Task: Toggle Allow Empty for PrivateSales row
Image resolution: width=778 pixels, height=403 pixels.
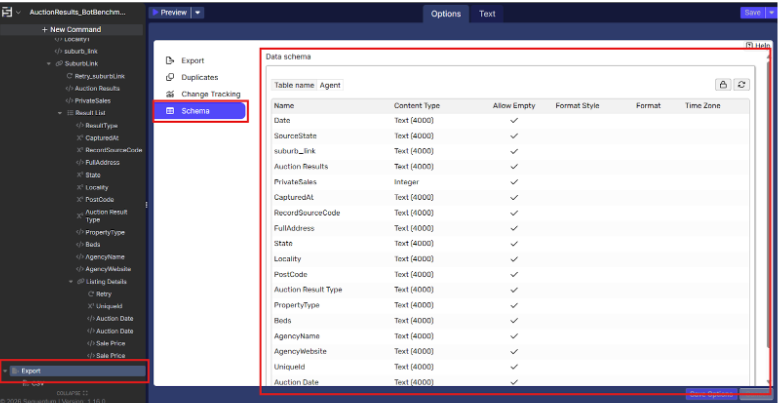Action: pos(514,182)
